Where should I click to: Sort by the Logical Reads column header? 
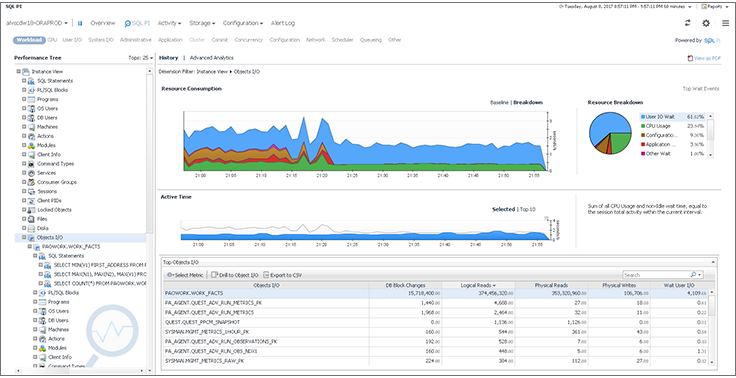(478, 285)
